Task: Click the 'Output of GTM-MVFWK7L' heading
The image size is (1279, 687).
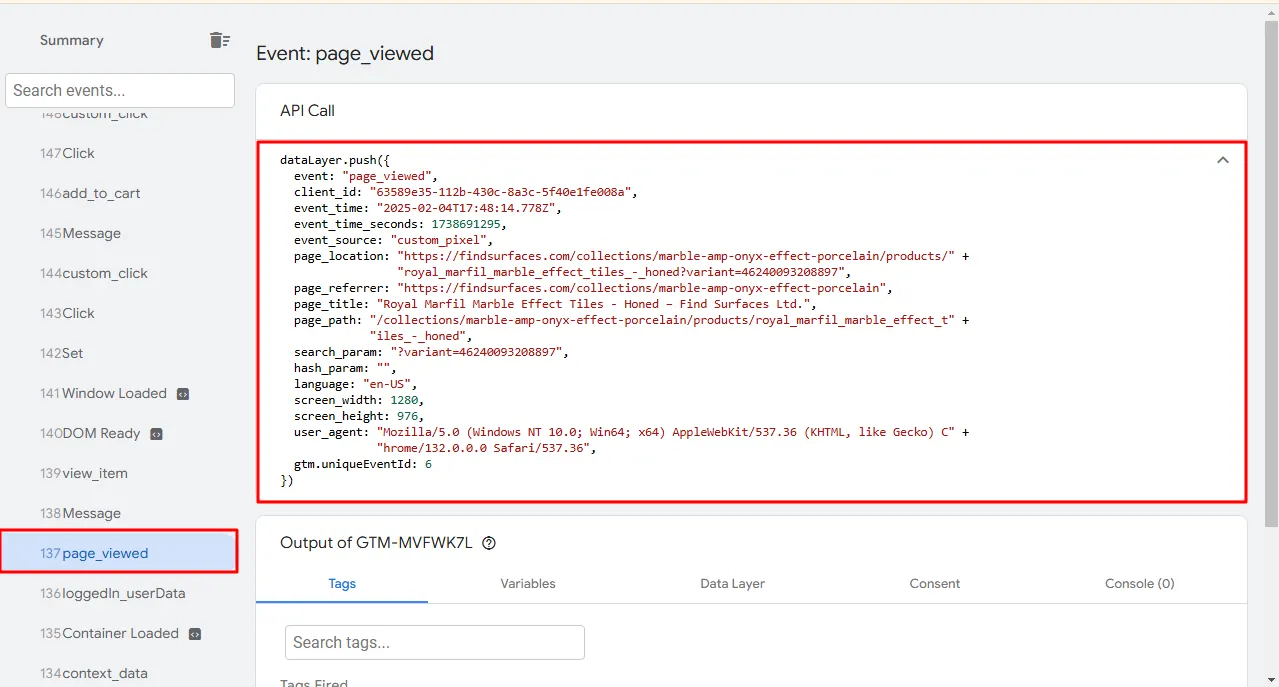Action: click(376, 543)
